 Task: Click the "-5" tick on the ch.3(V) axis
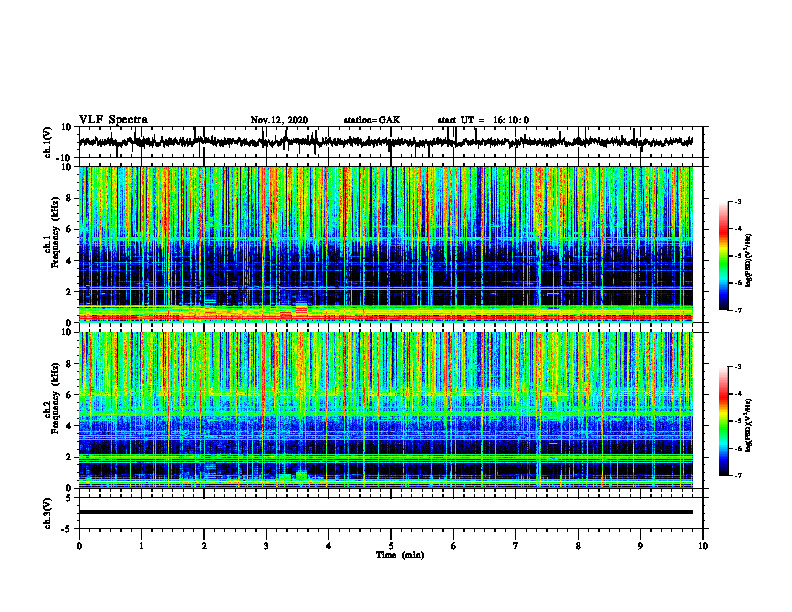pos(67,529)
